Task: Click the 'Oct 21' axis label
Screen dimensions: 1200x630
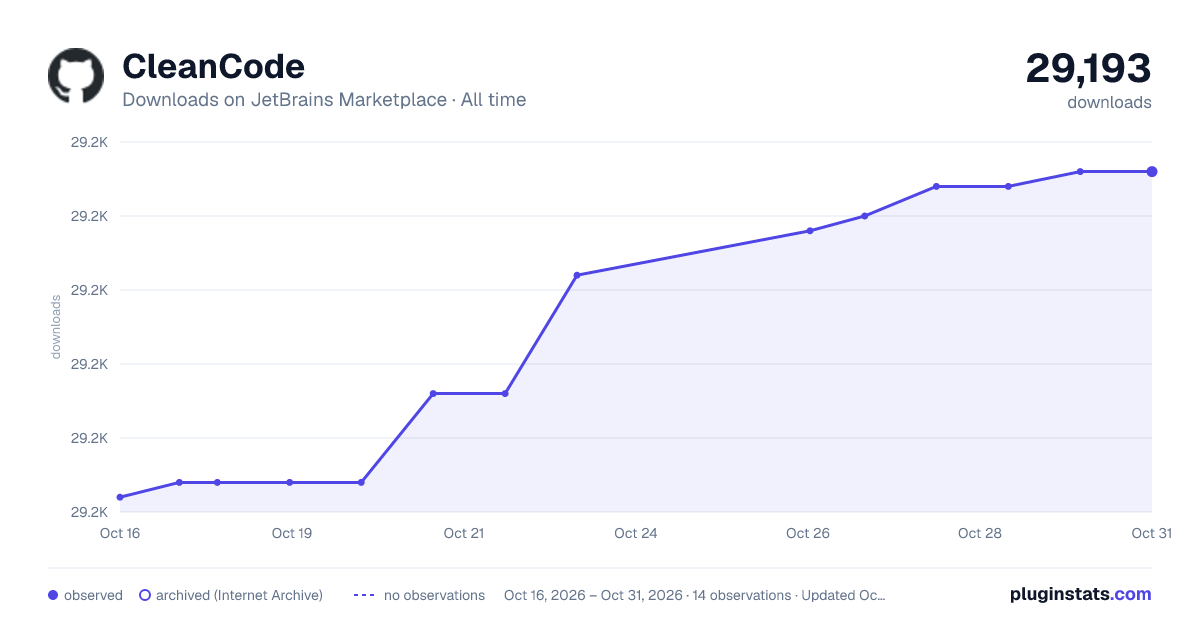Action: pos(464,533)
